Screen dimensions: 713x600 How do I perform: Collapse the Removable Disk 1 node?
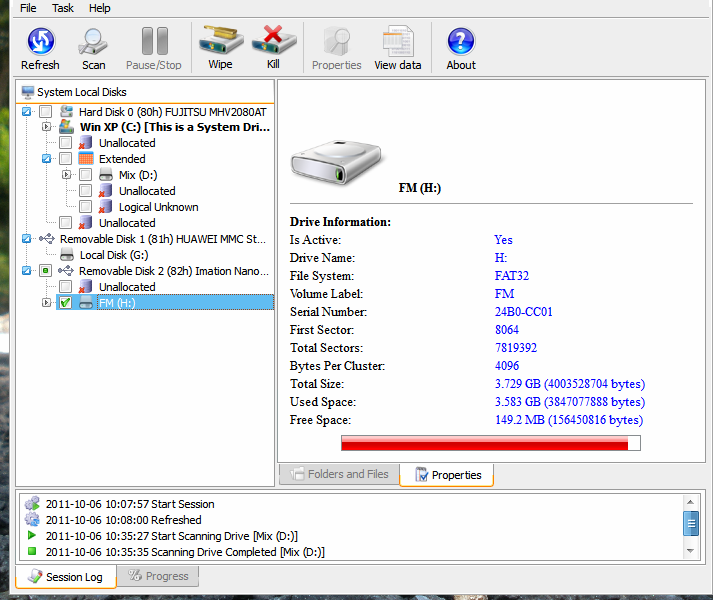[x=26, y=238]
